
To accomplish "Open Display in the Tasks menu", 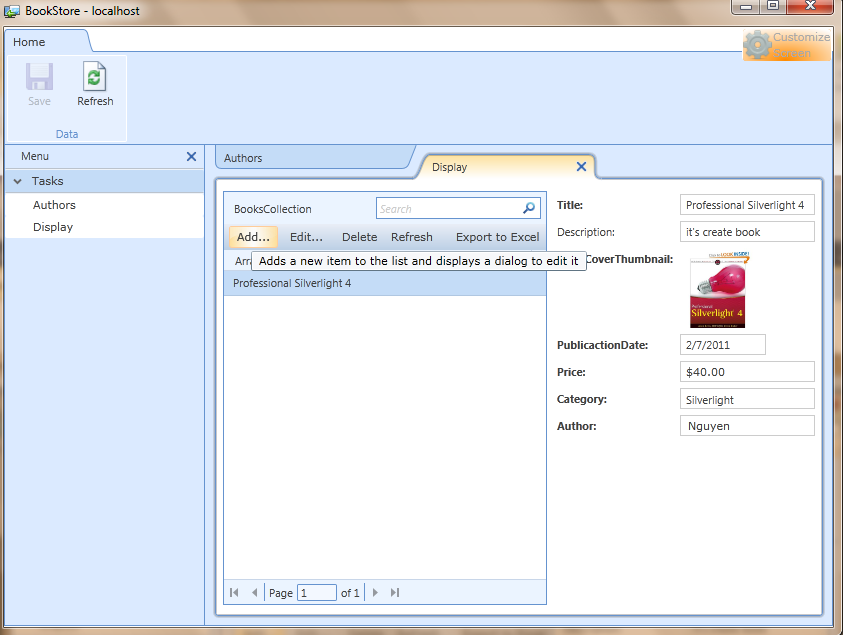I will pyautogui.click(x=53, y=227).
